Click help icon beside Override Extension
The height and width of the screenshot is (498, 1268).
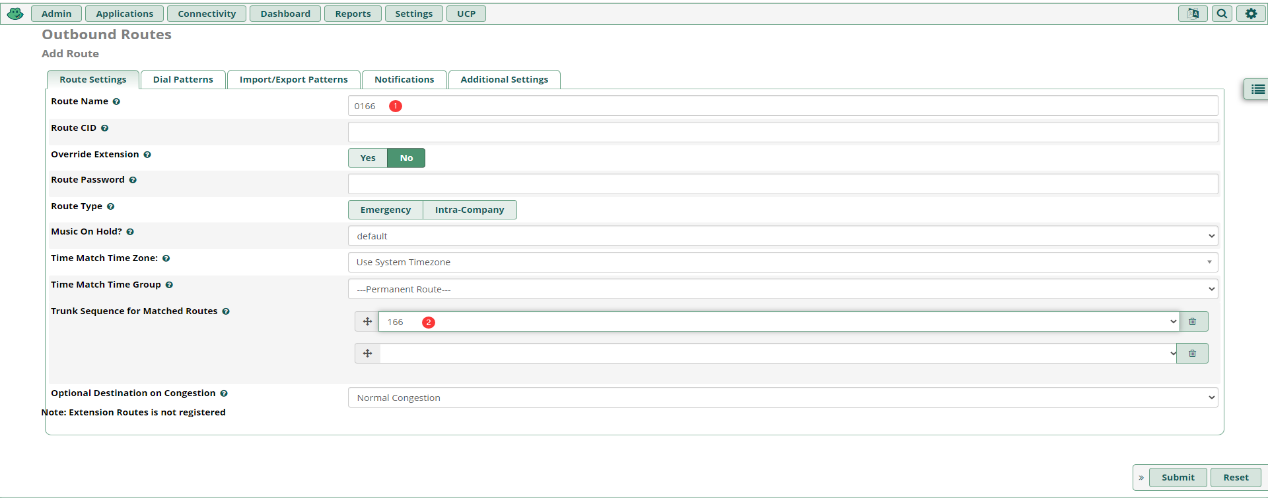tap(148, 155)
